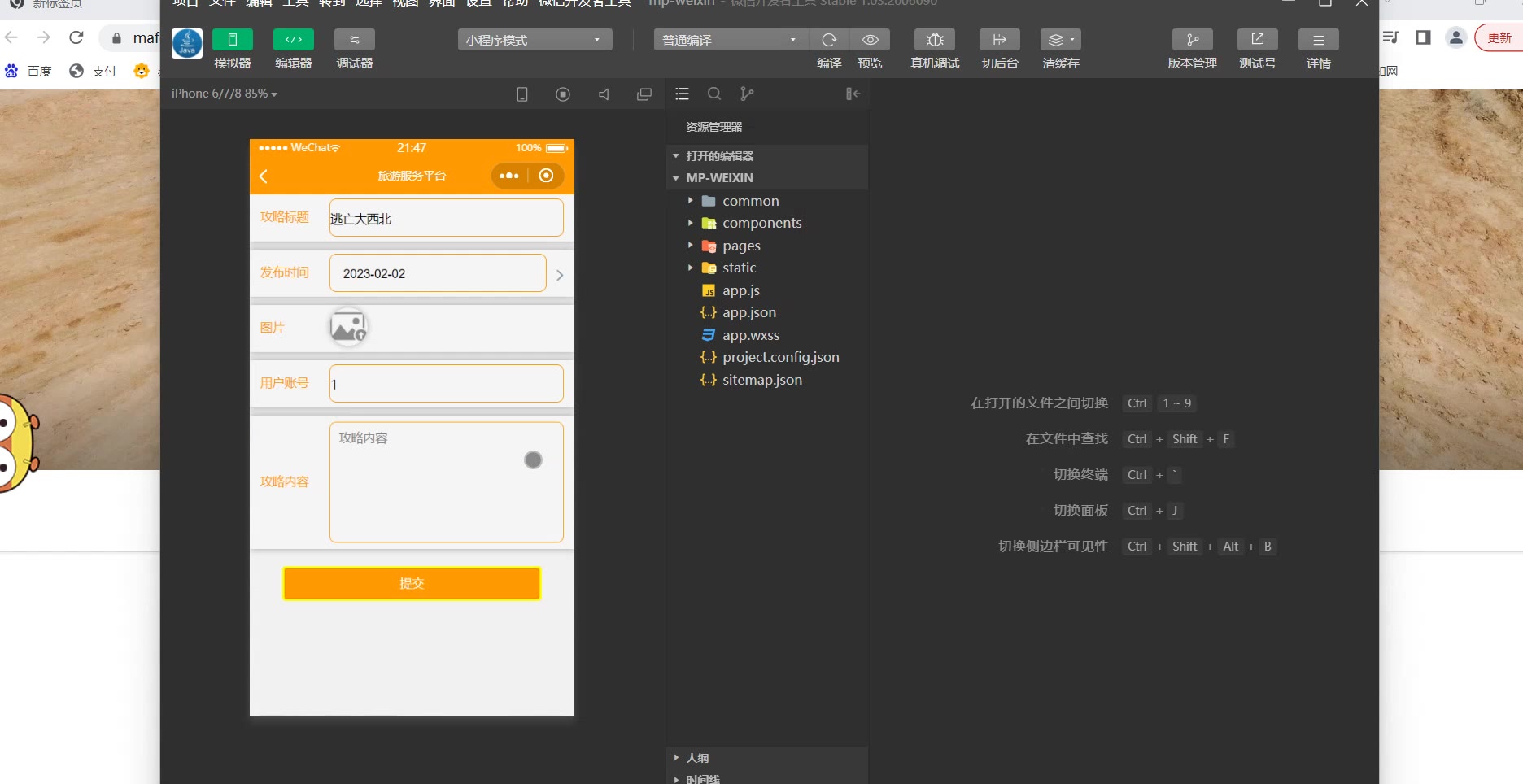
Task: Click the strategy title input field
Action: pyautogui.click(x=446, y=218)
